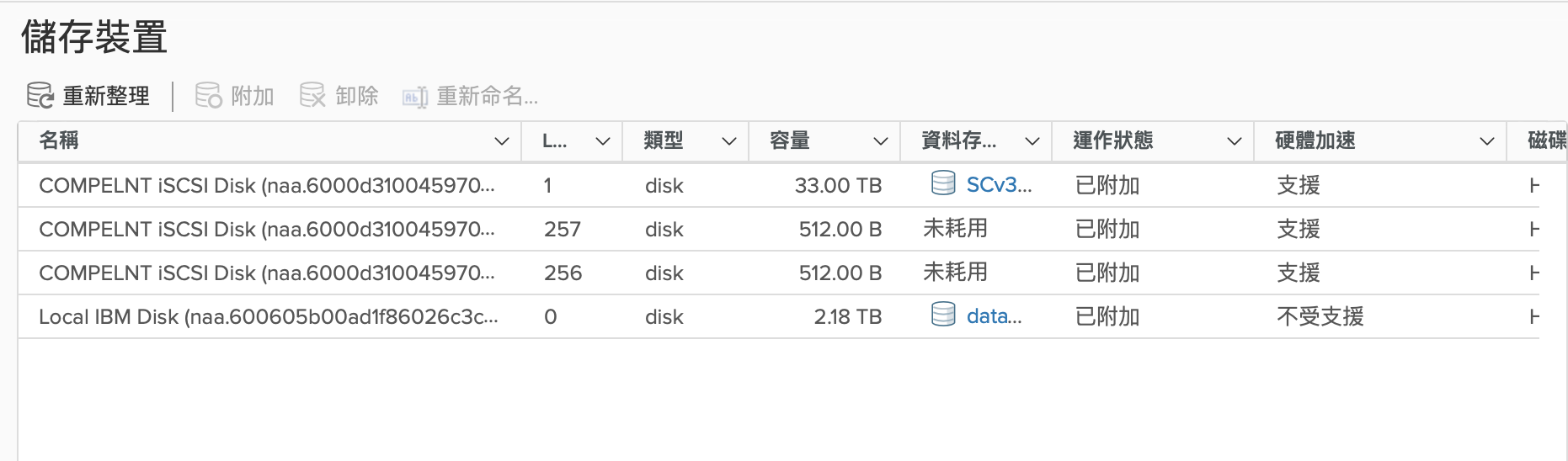This screenshot has height=461, width=1568.
Task: Expand the LUN column dropdown chevron
Action: point(603,141)
